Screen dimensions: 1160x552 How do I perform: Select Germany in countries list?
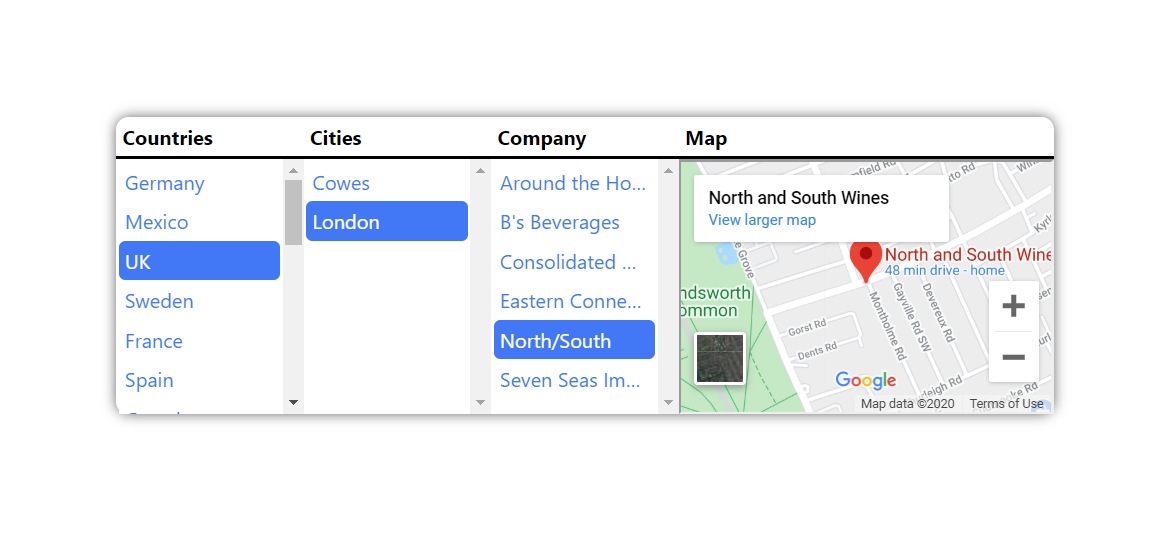(x=165, y=183)
